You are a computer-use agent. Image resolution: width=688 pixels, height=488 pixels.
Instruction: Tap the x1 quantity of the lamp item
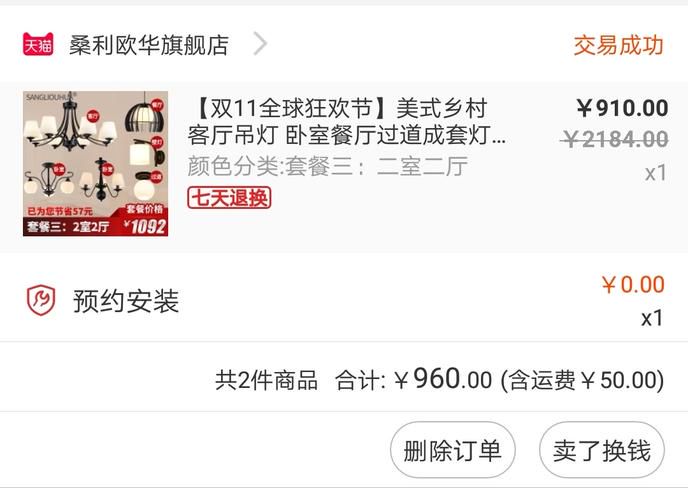[656, 173]
